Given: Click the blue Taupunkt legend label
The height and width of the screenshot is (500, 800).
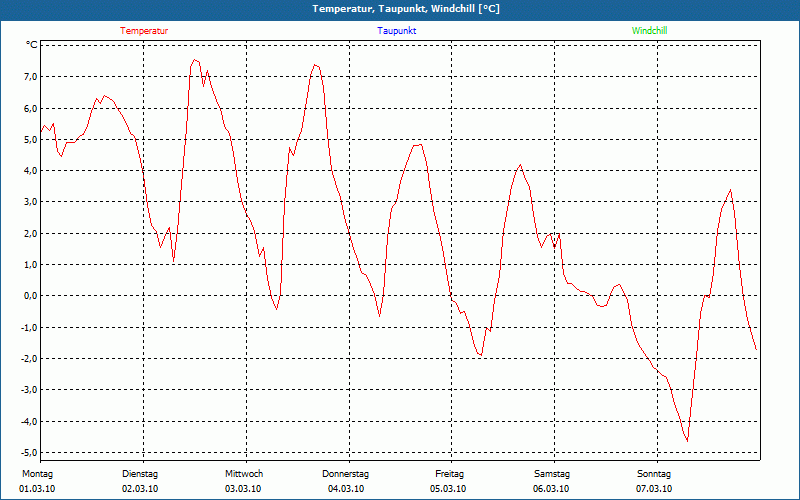Looking at the screenshot, I should pos(396,31).
